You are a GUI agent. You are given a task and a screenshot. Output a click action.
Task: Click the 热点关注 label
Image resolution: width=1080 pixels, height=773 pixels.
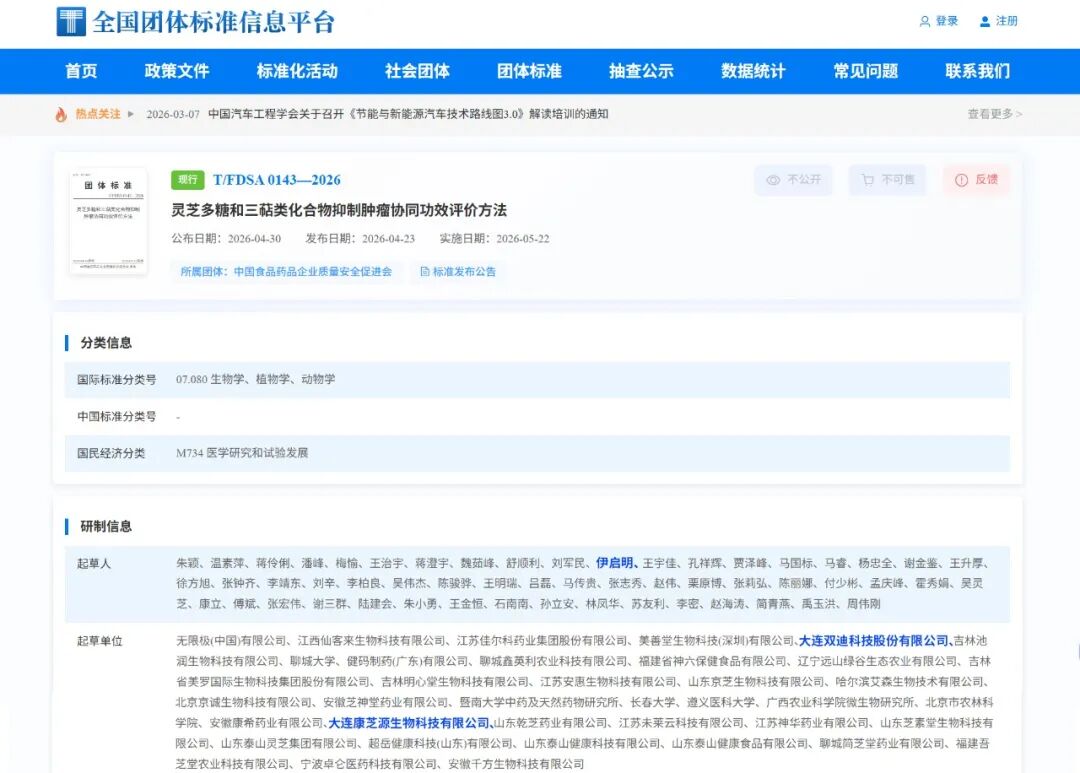98,114
